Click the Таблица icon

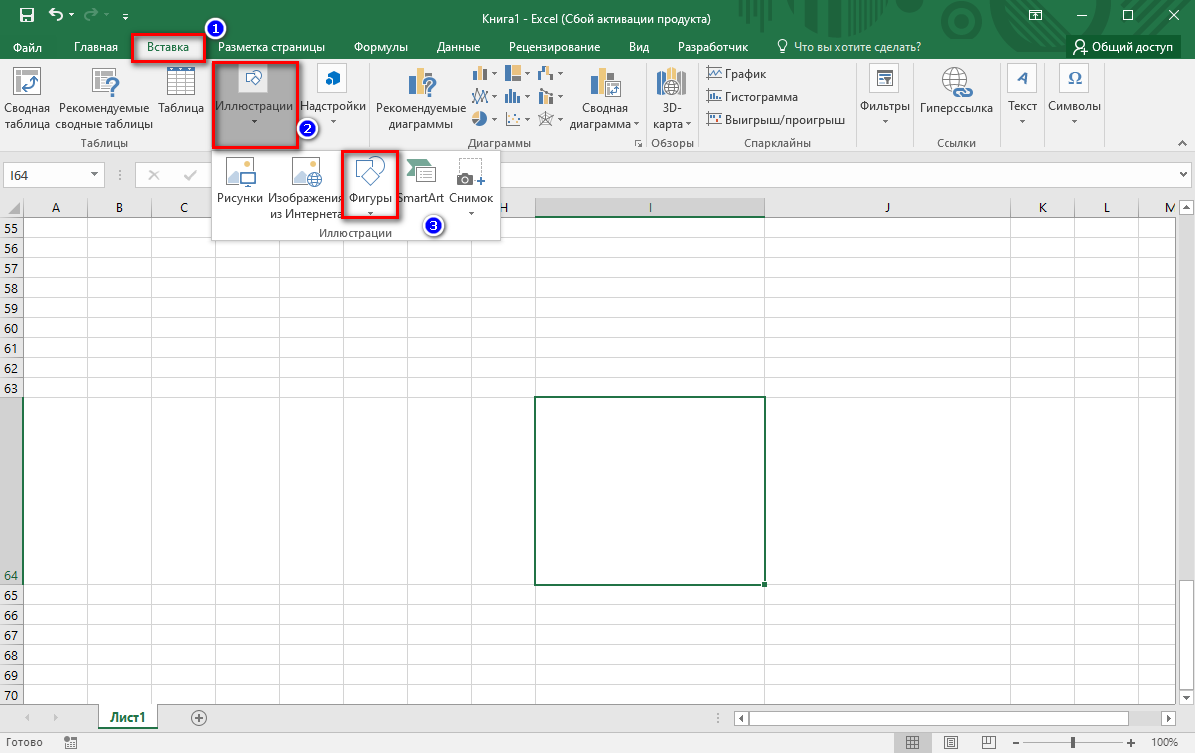tap(181, 82)
